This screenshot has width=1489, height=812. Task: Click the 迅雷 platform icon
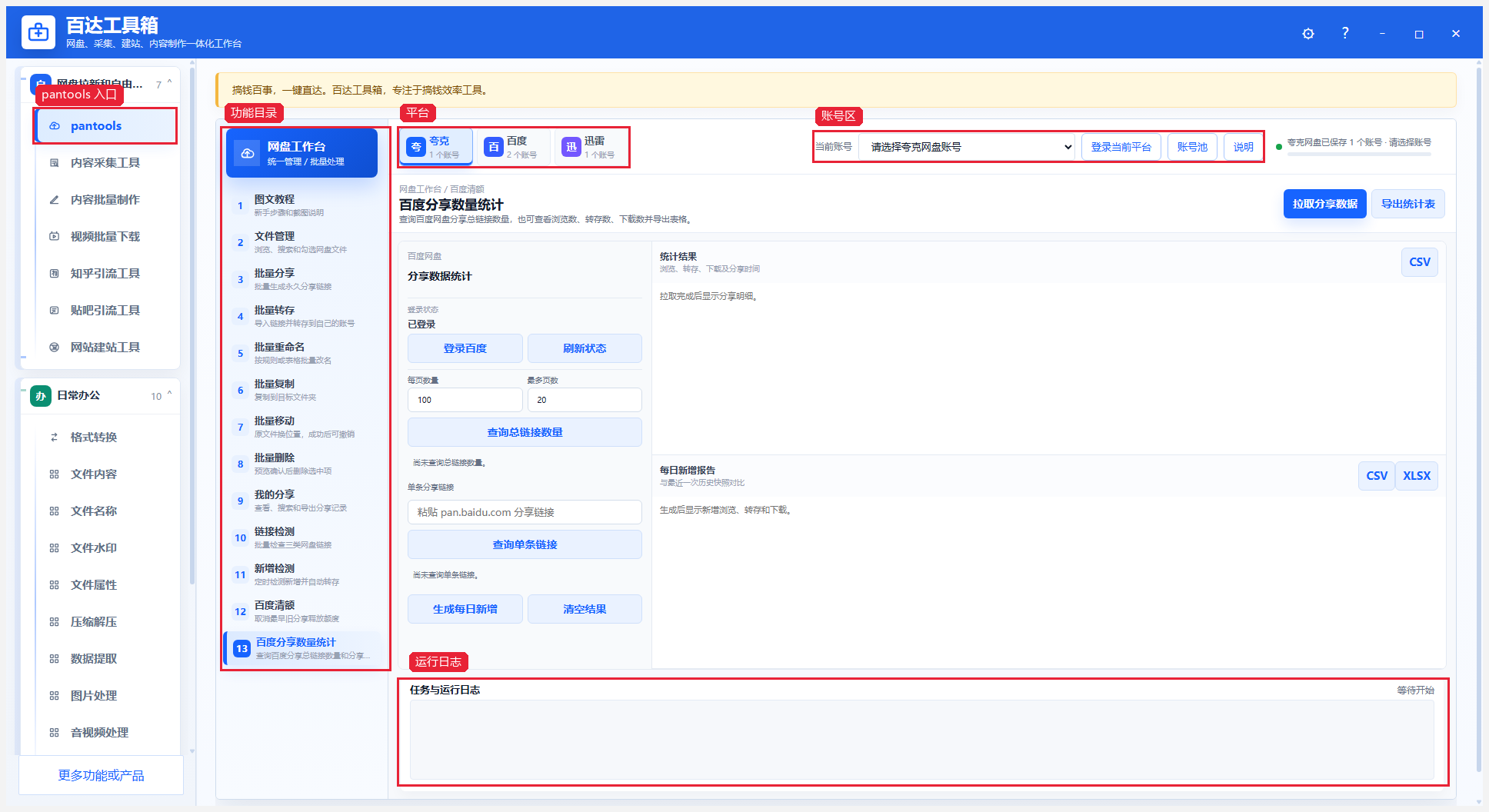coord(571,147)
